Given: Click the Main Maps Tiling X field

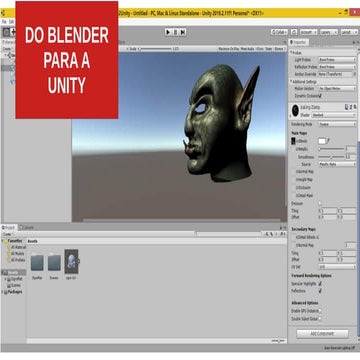Looking at the screenshot, I should tap(328, 211).
